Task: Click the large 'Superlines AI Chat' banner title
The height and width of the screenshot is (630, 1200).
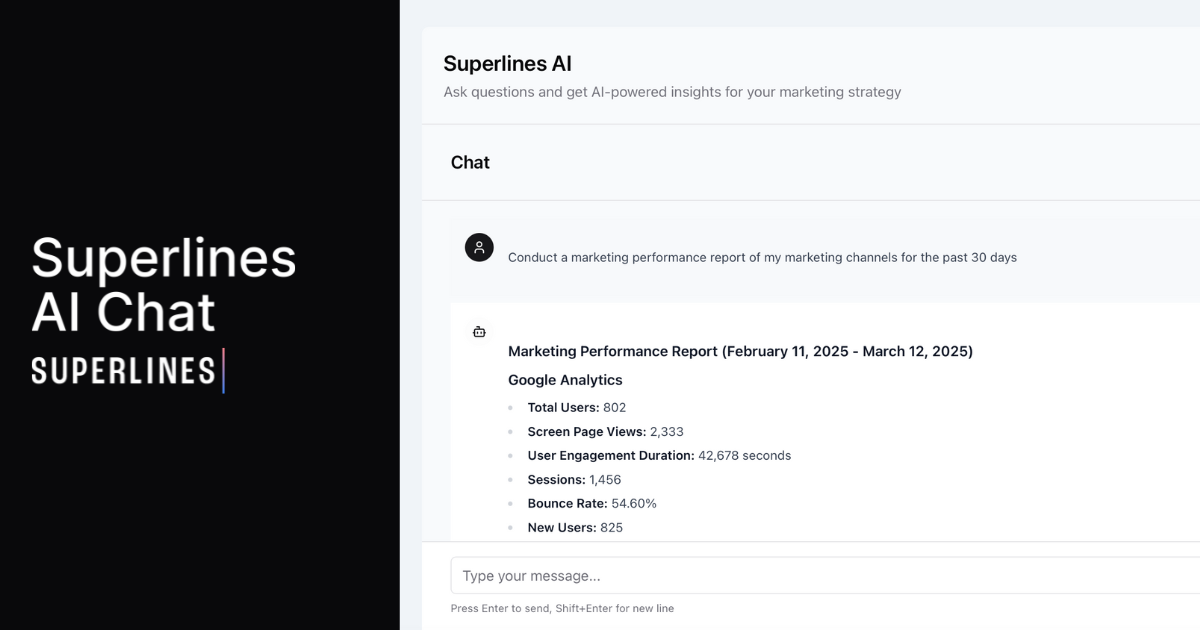Action: 163,284
